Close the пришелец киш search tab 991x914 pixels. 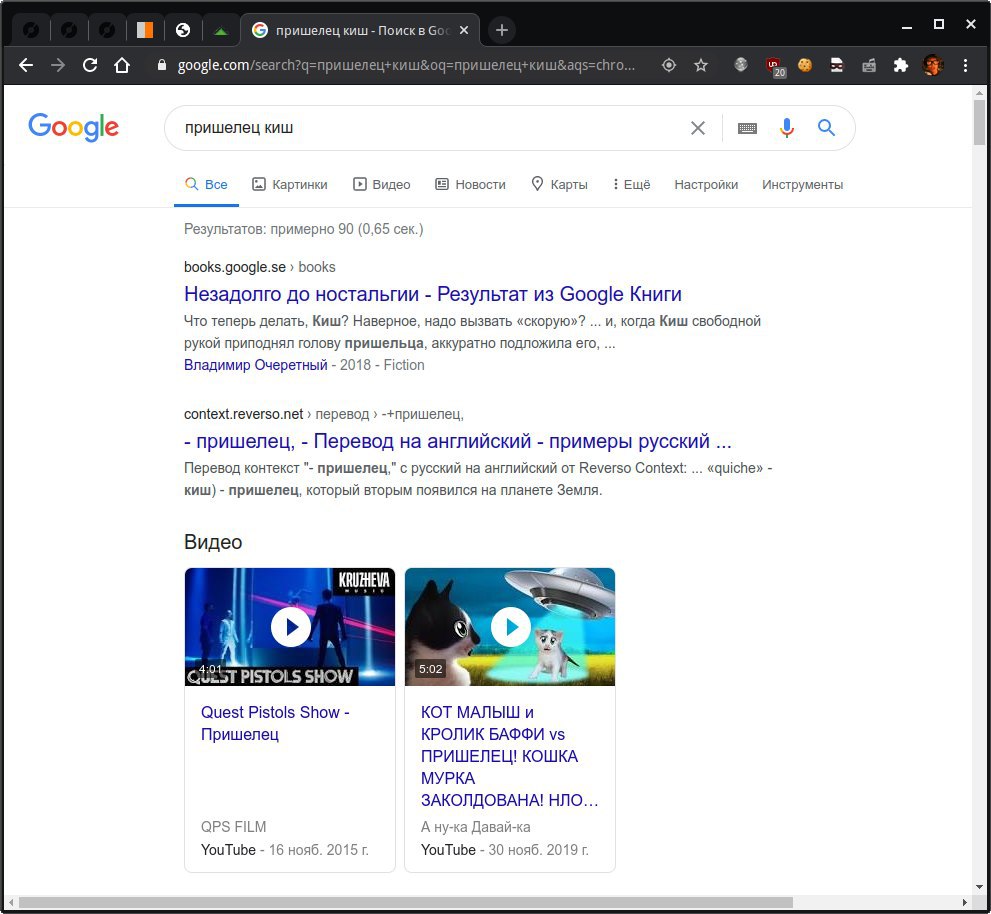point(464,30)
